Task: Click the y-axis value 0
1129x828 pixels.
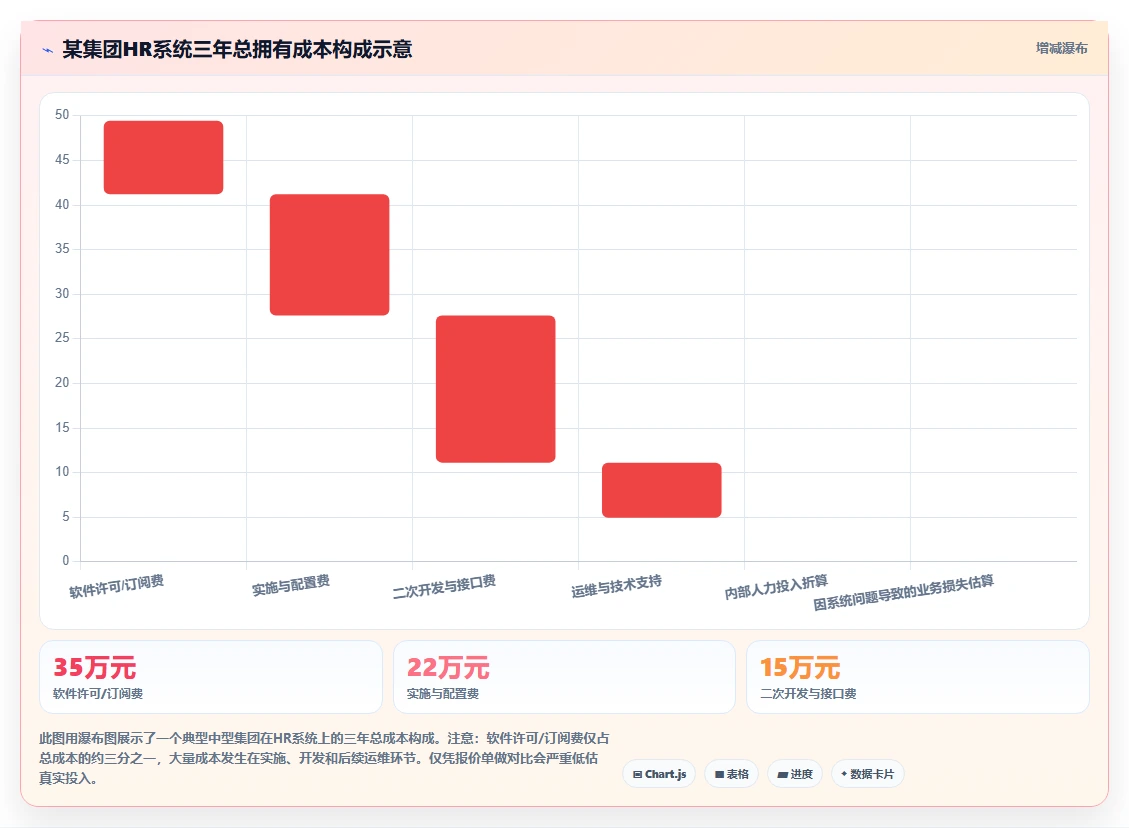Action: (66, 560)
